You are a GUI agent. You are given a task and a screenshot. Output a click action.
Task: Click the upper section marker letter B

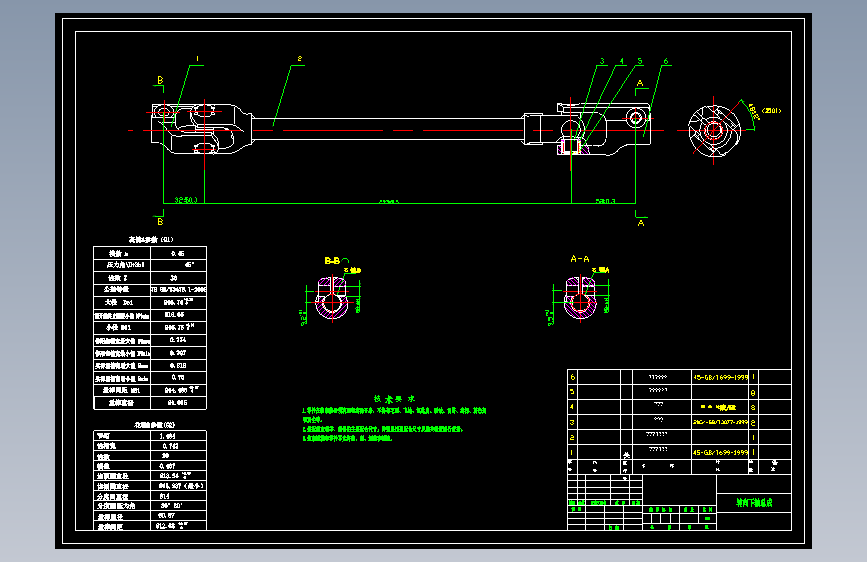(160, 80)
